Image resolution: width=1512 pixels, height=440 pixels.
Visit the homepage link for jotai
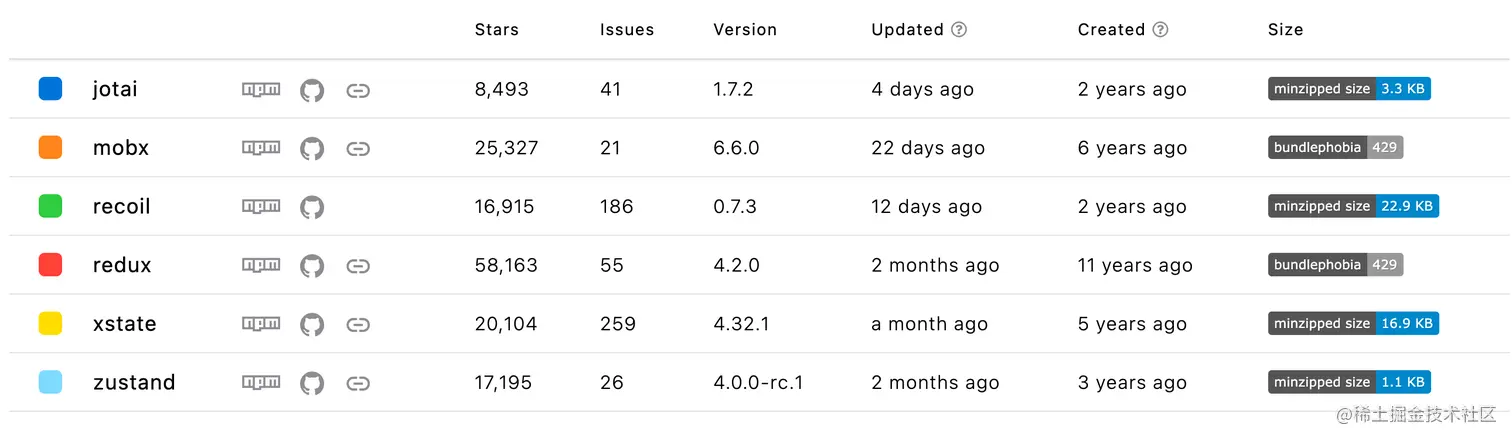pyautogui.click(x=358, y=90)
